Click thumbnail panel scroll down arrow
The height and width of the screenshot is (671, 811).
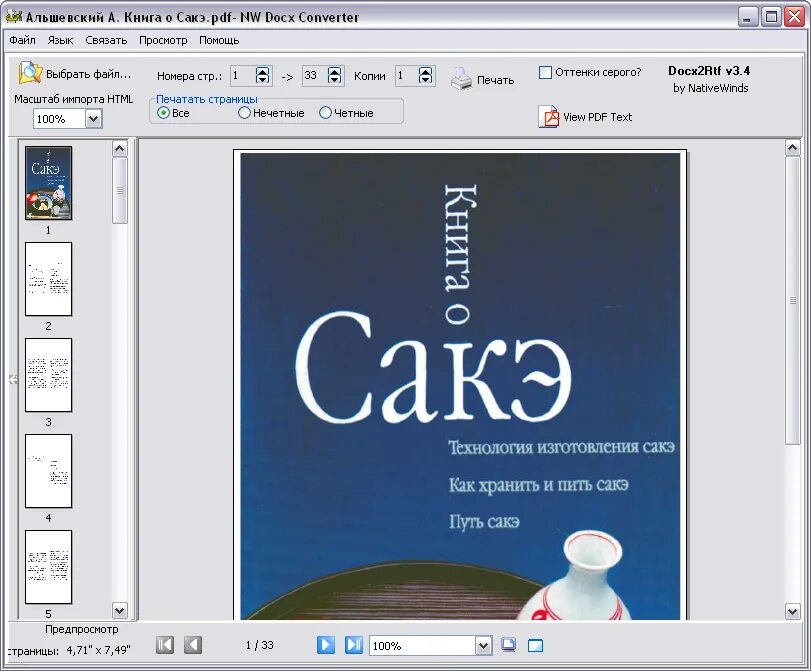(x=119, y=610)
